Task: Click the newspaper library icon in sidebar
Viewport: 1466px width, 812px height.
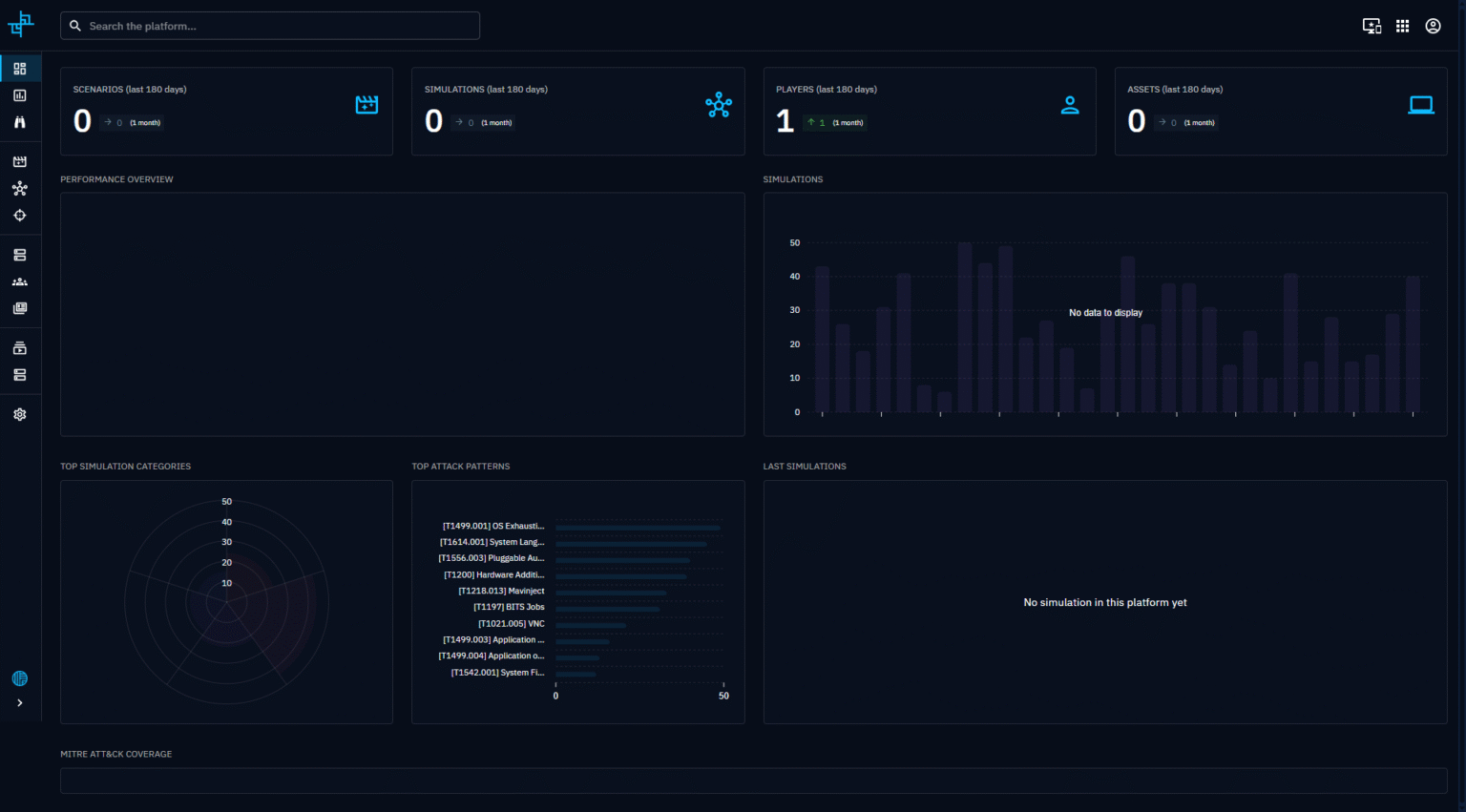Action: pyautogui.click(x=20, y=309)
